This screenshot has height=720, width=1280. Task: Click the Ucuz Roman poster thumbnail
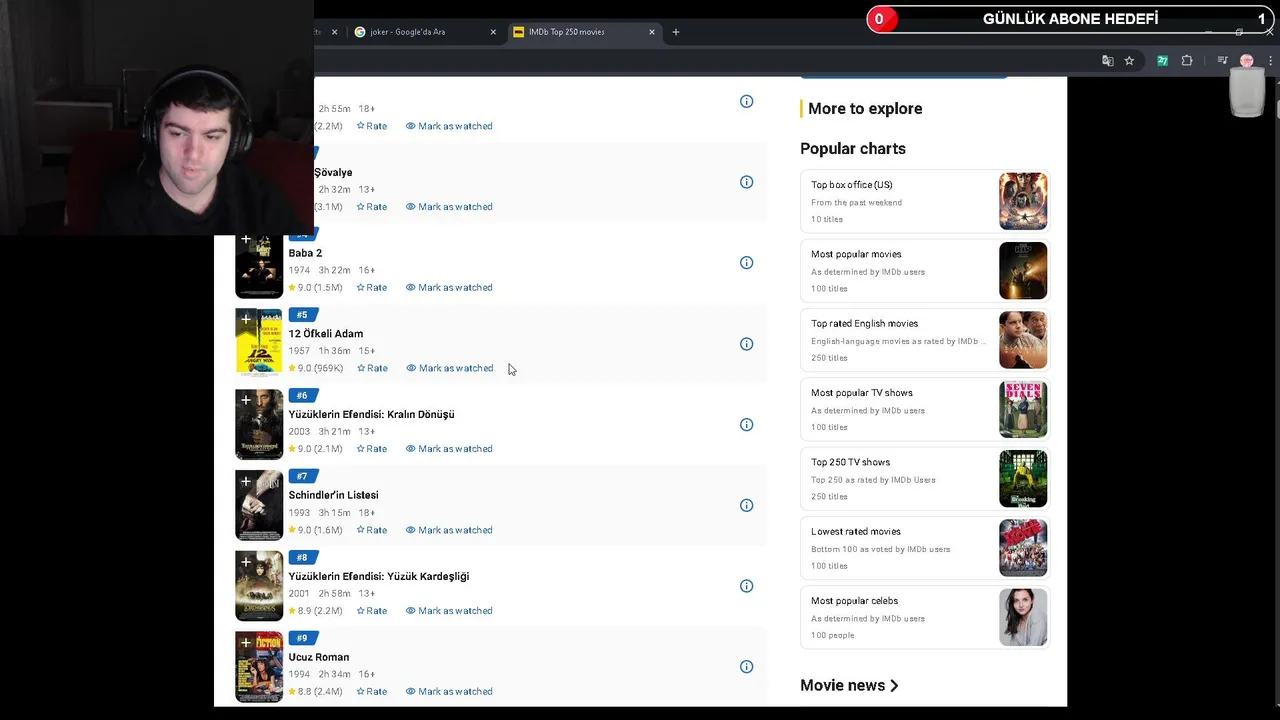[x=259, y=666]
